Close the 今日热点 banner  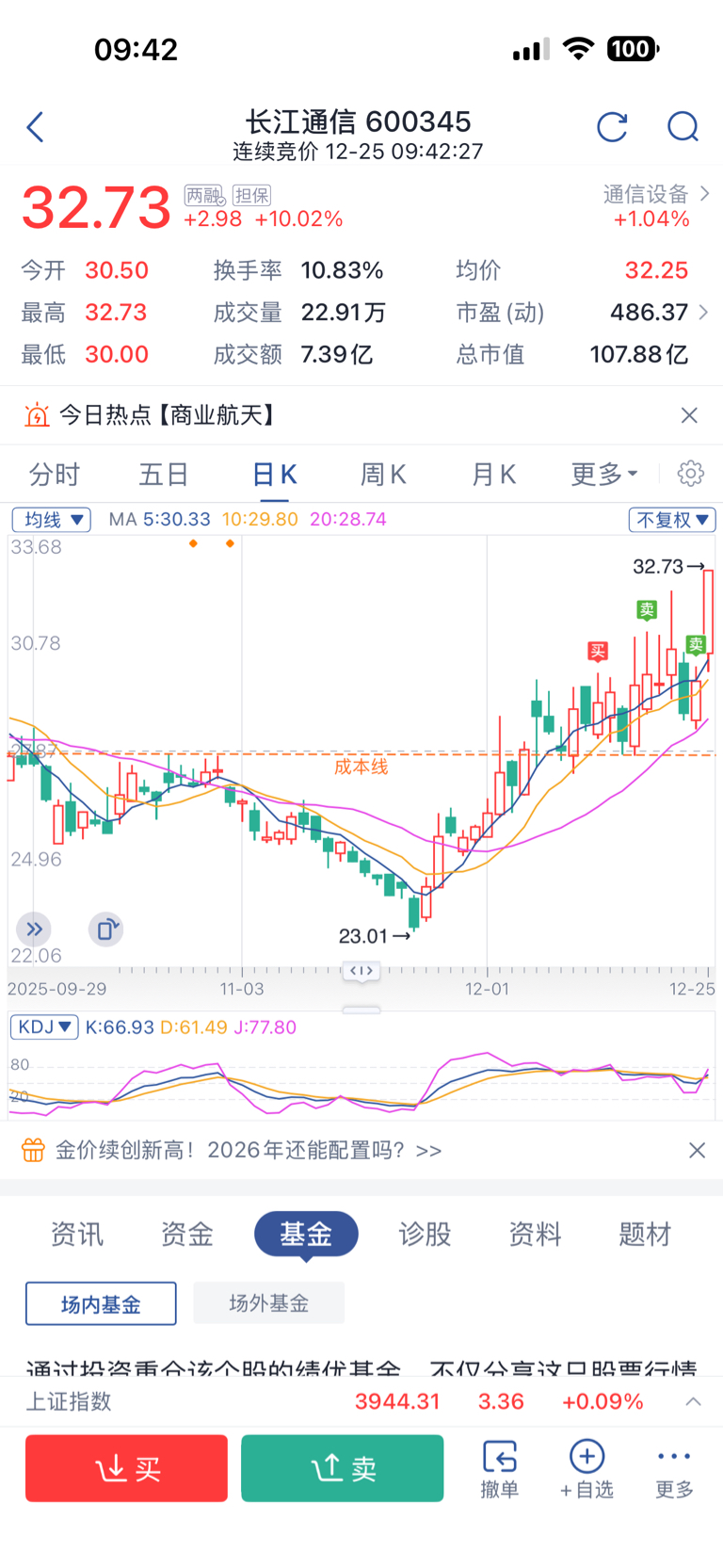(689, 415)
